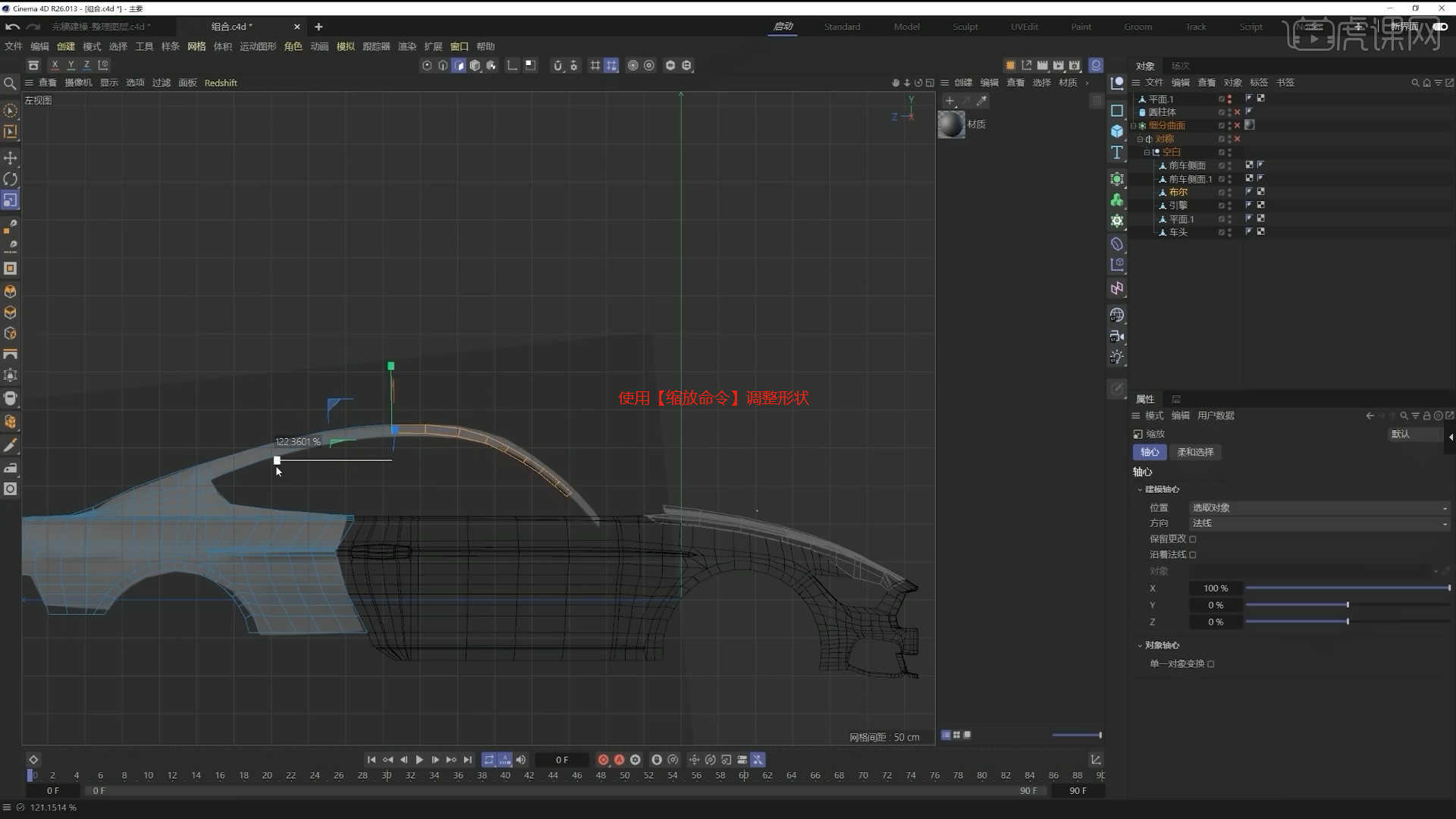Select the active Scale tool icon
1456x819 pixels.
(11, 200)
